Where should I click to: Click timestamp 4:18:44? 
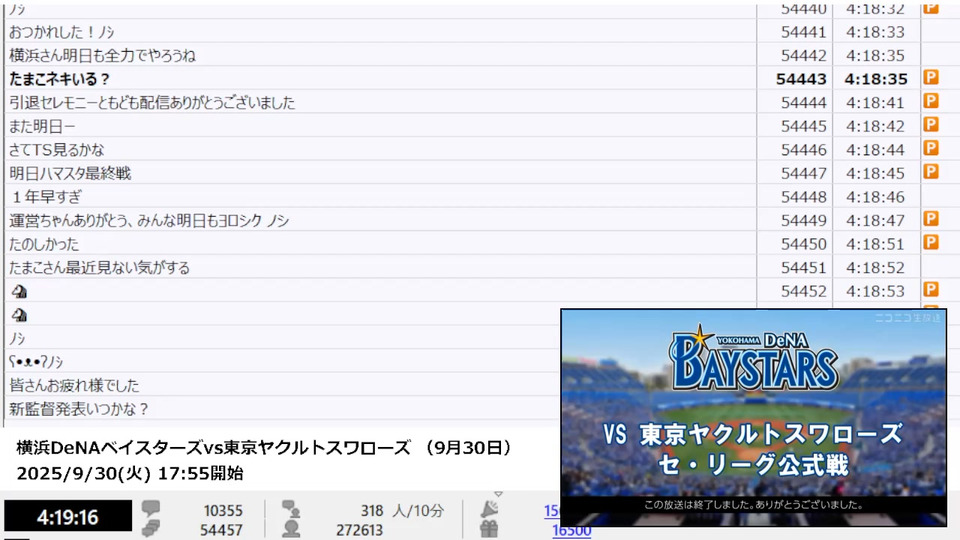click(876, 150)
